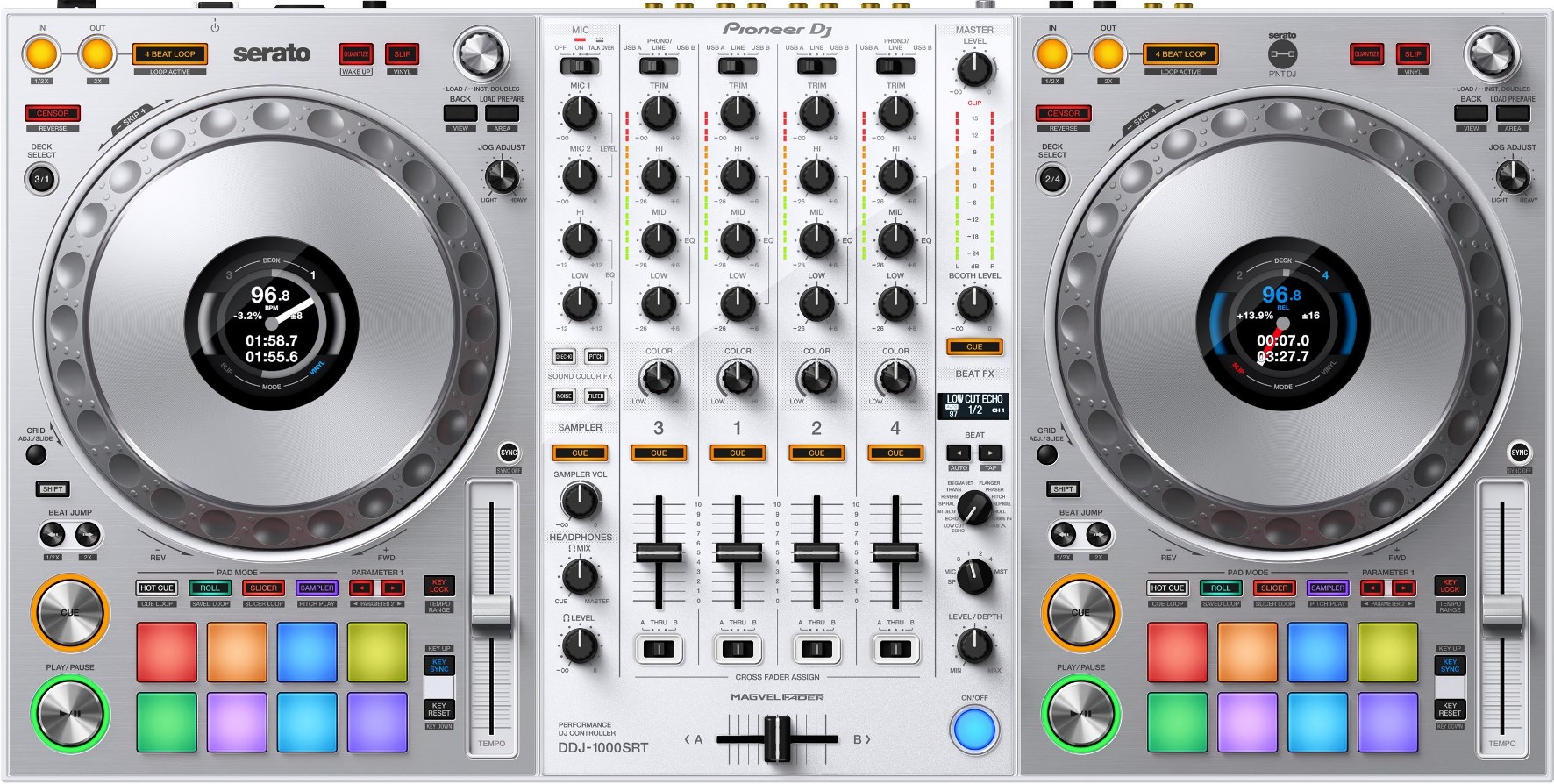This screenshot has width=1554, height=784.
Task: Hit the left deck PLAY/PAUSE button
Action: click(x=70, y=713)
